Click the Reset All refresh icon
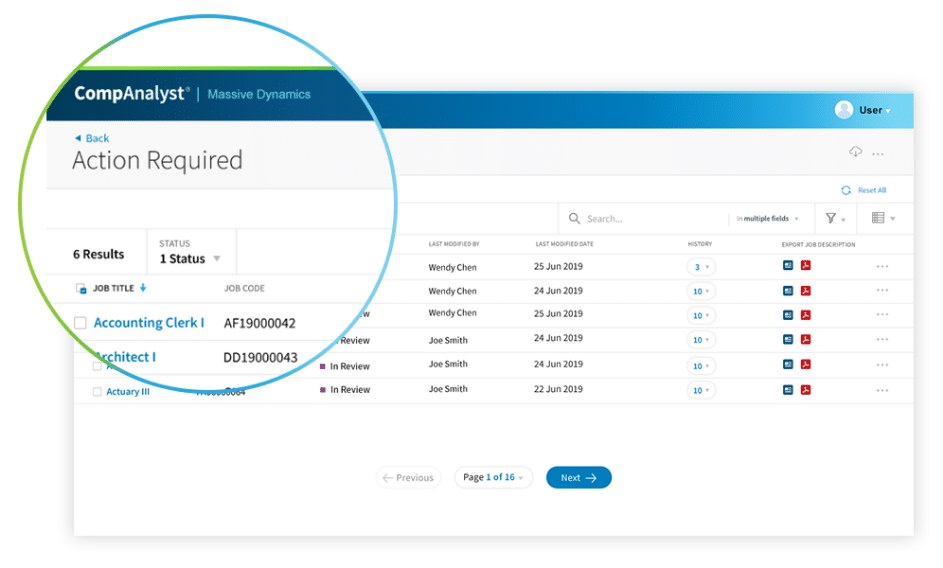The width and height of the screenshot is (943, 568). 846,190
